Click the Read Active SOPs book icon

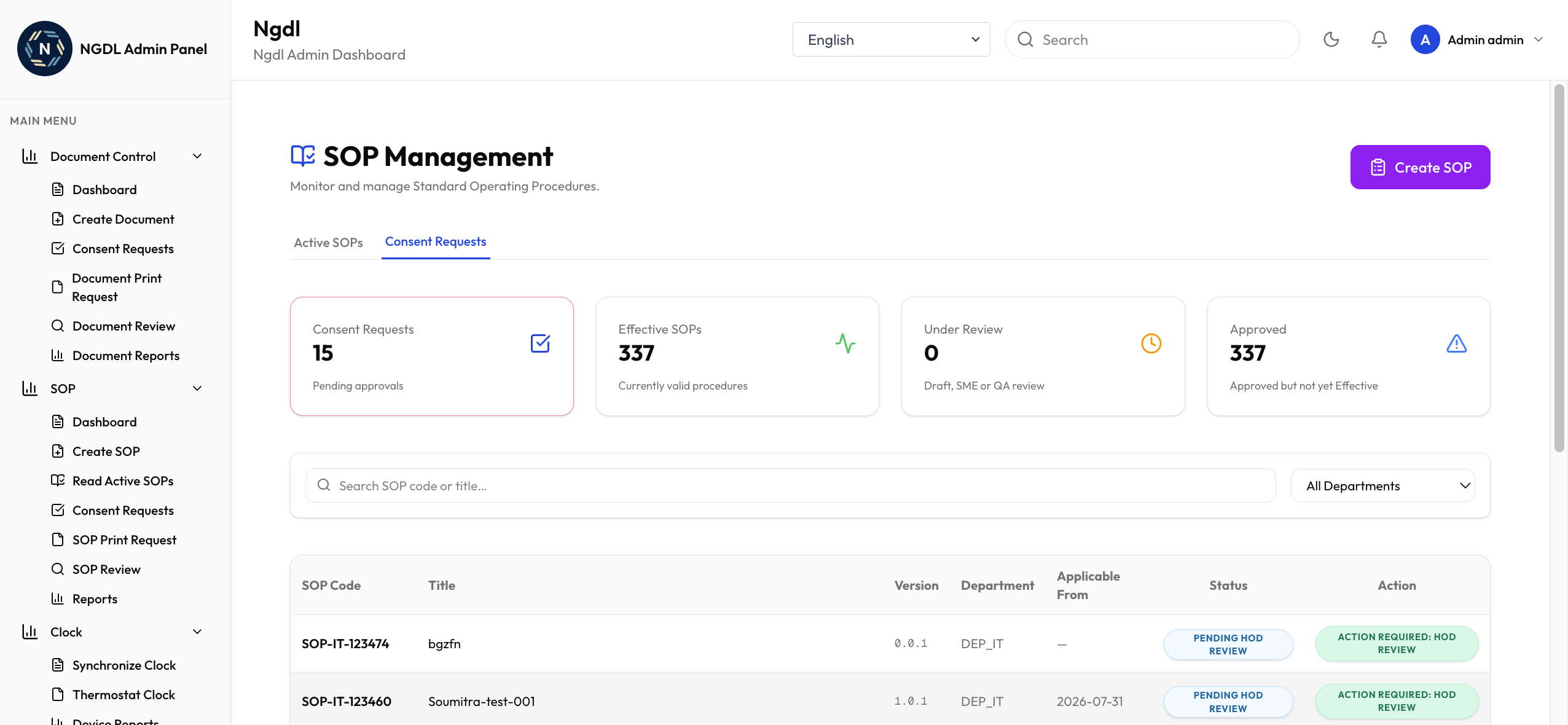tap(58, 480)
